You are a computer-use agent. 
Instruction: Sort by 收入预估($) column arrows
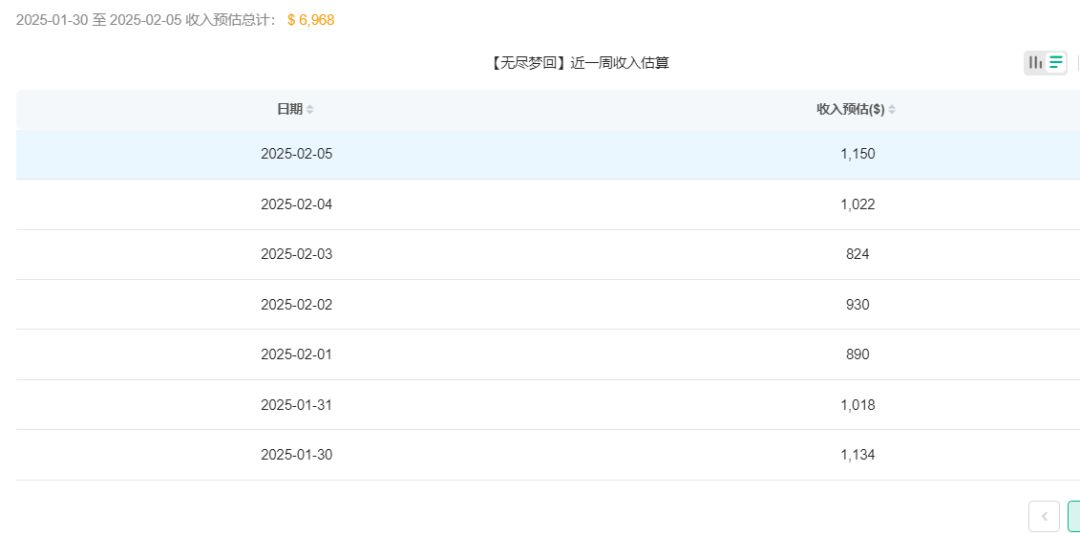[x=892, y=110]
